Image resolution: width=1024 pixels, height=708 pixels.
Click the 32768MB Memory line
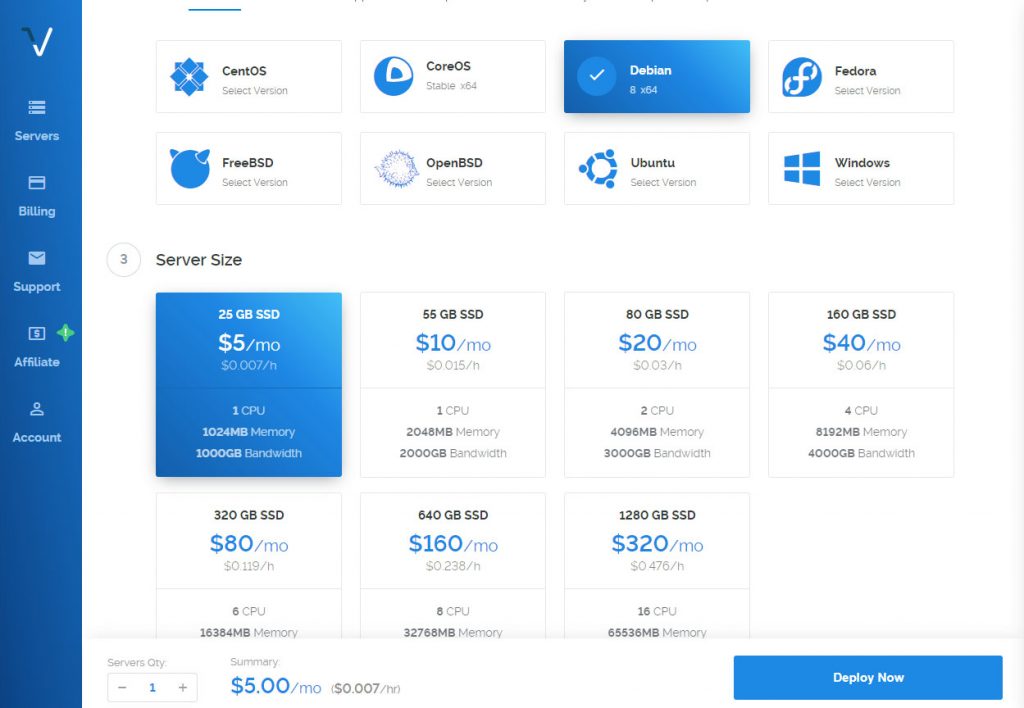click(x=453, y=632)
